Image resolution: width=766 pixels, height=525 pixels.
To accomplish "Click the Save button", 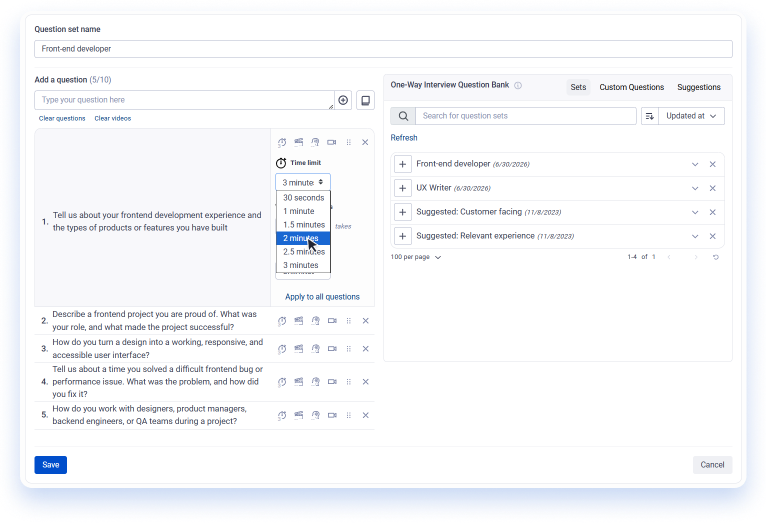I will 50,464.
